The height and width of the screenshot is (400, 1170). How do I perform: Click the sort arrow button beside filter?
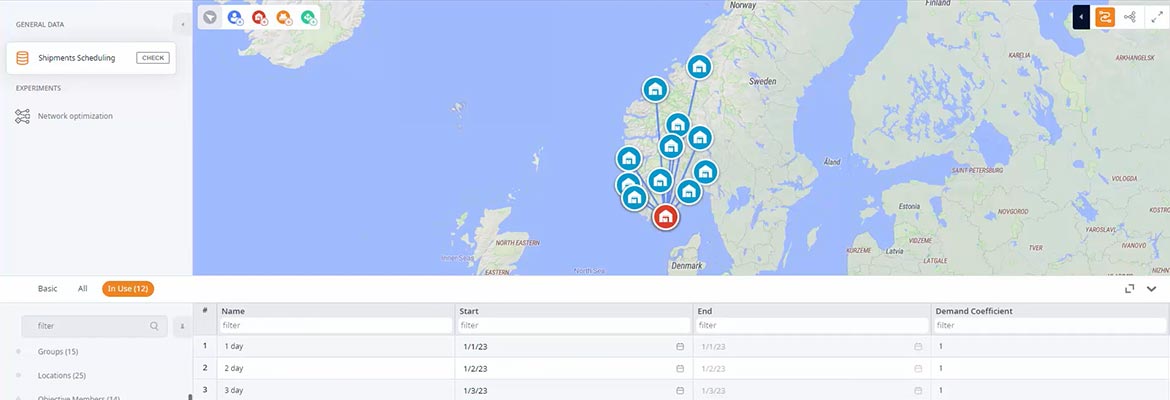pos(182,326)
